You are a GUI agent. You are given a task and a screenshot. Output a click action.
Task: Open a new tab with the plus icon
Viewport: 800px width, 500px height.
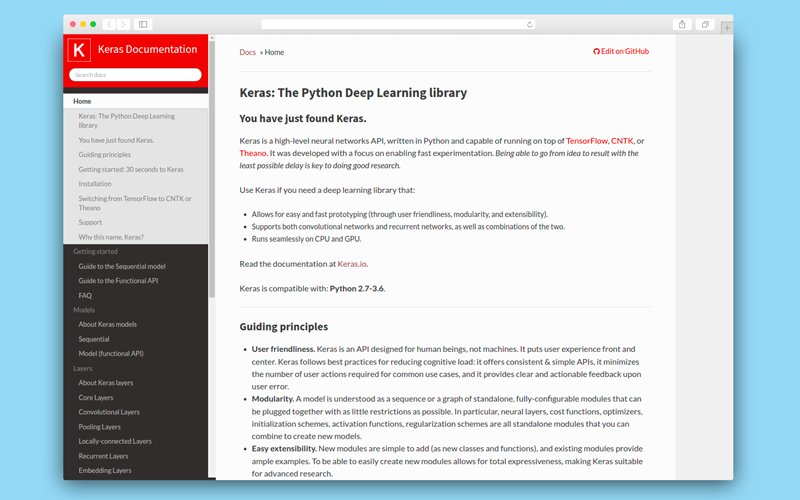[x=727, y=28]
